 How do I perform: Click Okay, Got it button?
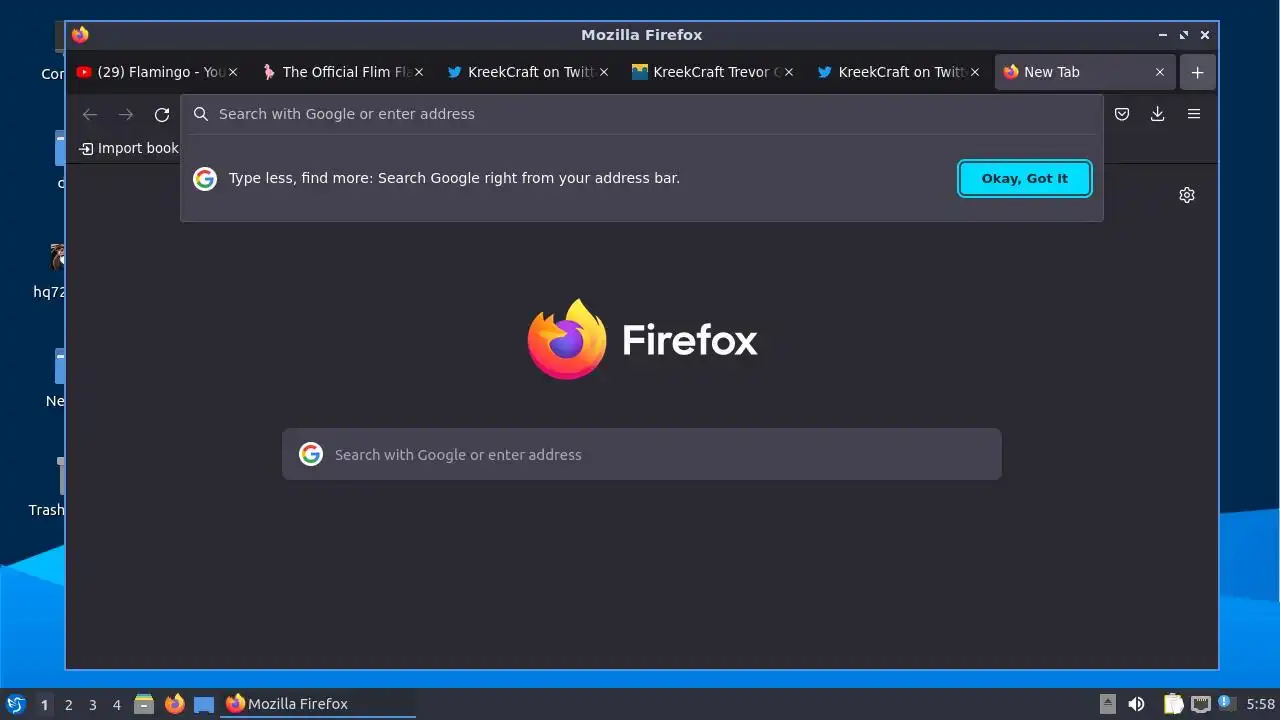(x=1024, y=178)
